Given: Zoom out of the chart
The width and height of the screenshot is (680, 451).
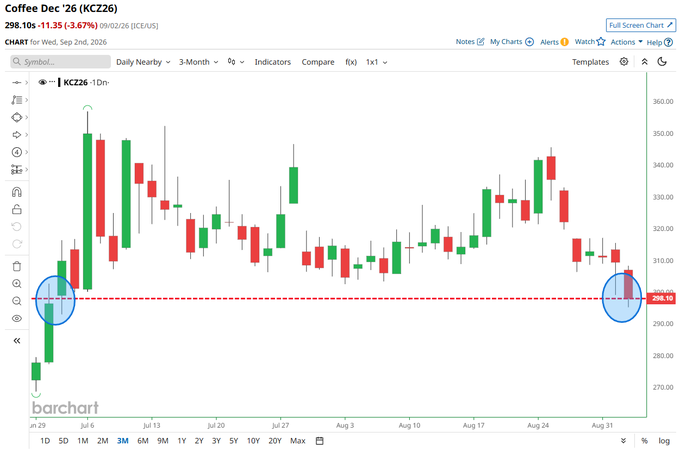Looking at the screenshot, I should click(x=16, y=301).
